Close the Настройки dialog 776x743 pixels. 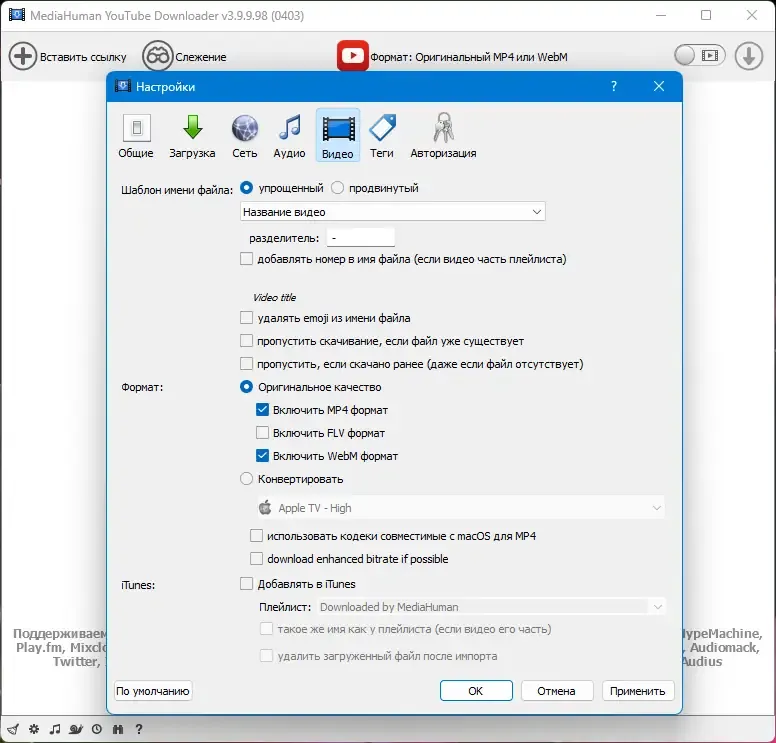[x=659, y=86]
